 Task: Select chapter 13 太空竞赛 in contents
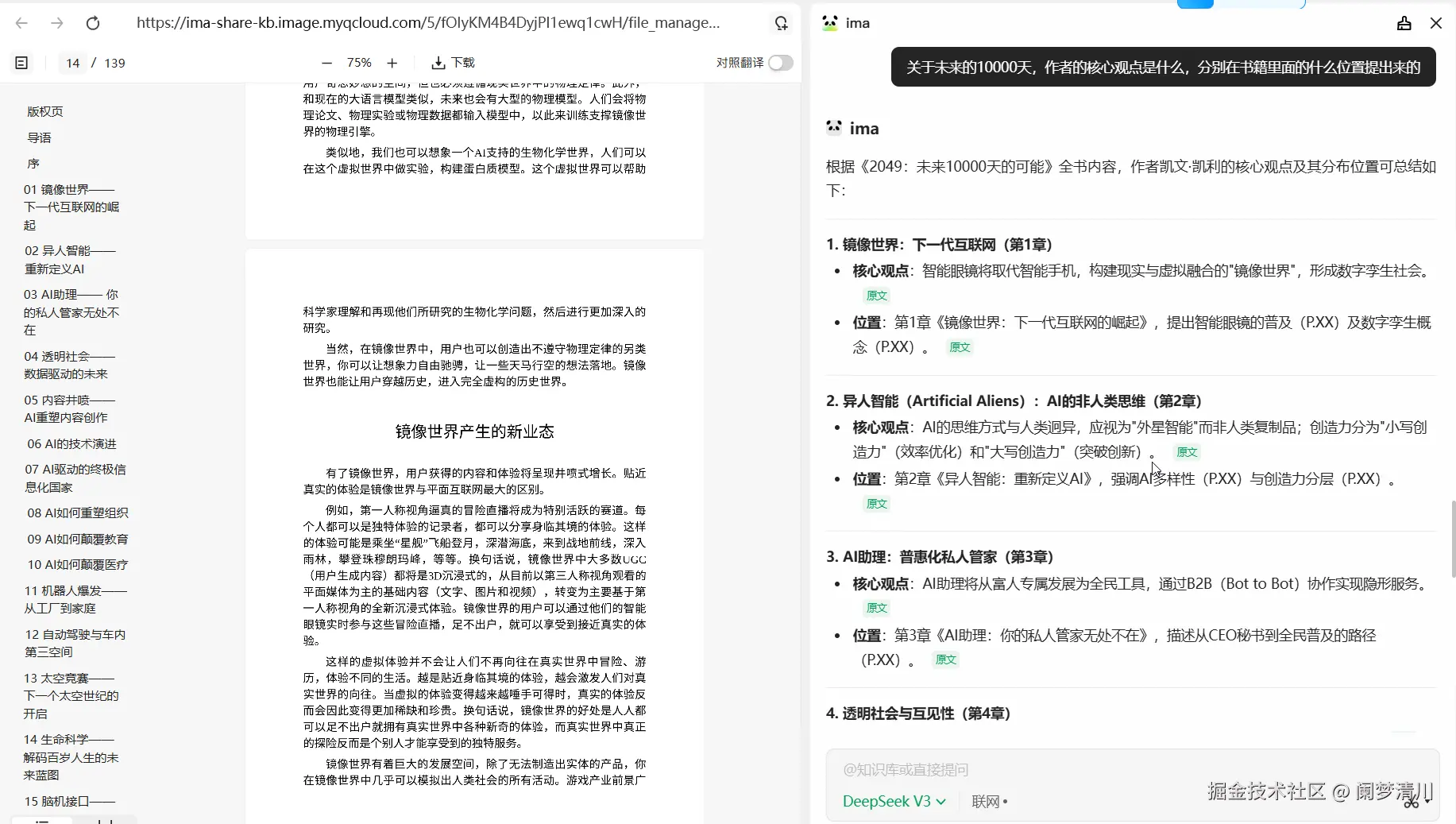pos(71,696)
